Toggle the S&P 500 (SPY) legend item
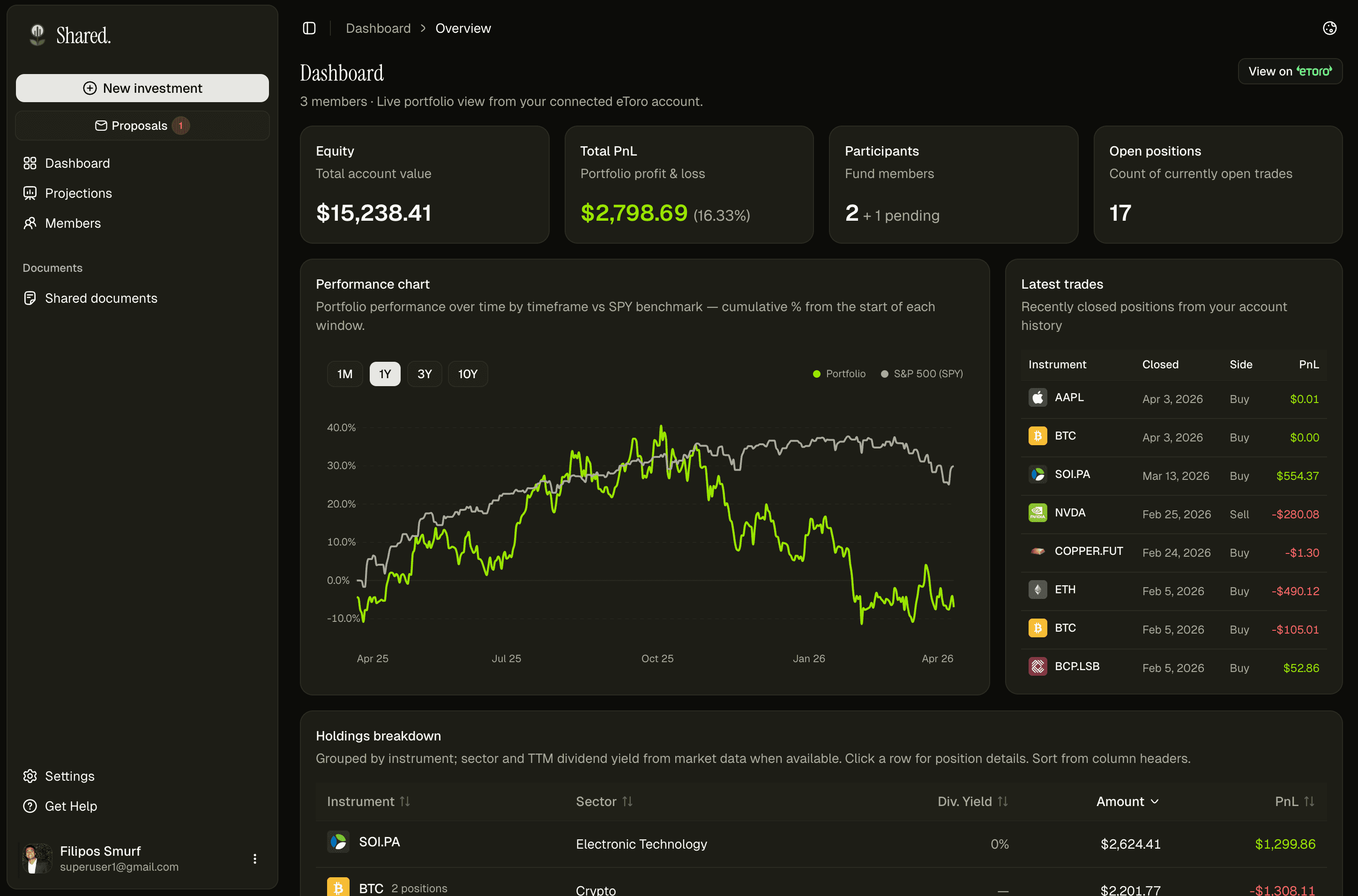The width and height of the screenshot is (1358, 896). tap(921, 373)
